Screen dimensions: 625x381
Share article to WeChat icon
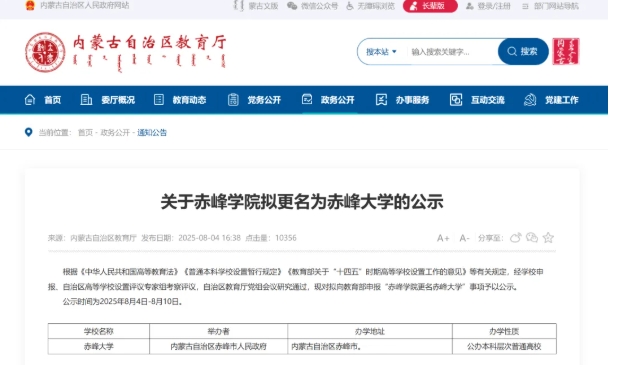point(532,238)
